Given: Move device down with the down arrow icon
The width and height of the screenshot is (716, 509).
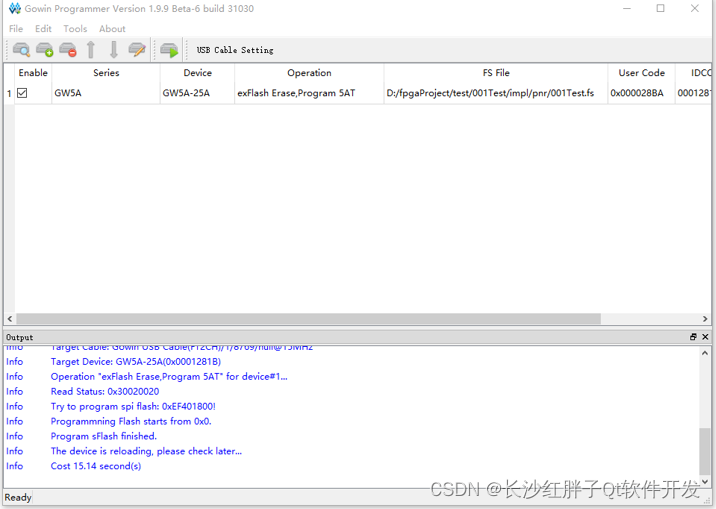Looking at the screenshot, I should click(114, 49).
